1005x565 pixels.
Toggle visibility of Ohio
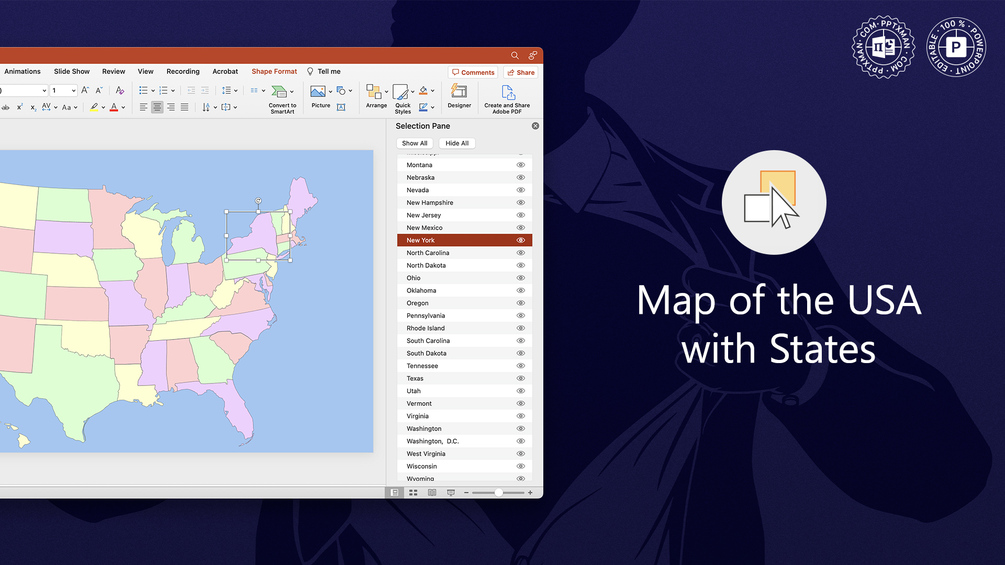click(520, 278)
